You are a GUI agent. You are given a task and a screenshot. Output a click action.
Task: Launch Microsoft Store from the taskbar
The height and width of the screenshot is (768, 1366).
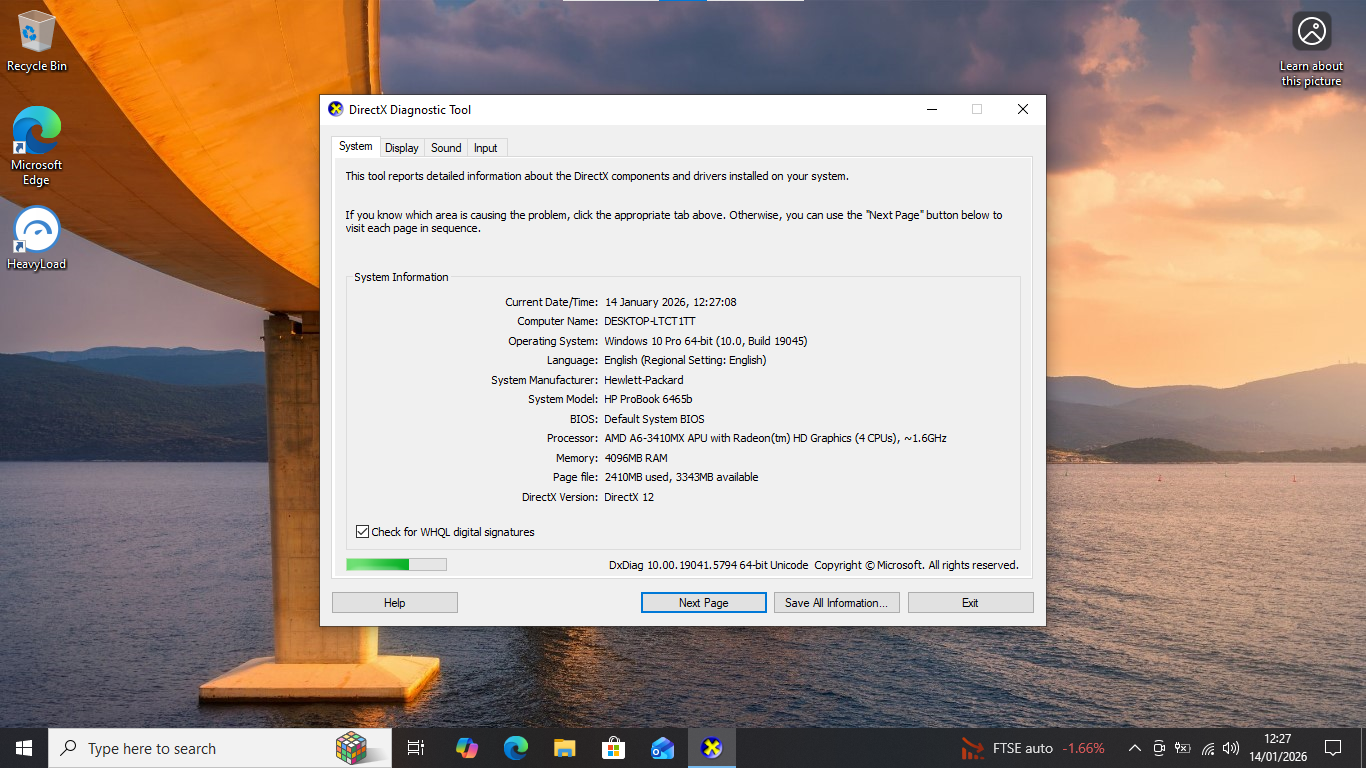pos(613,748)
